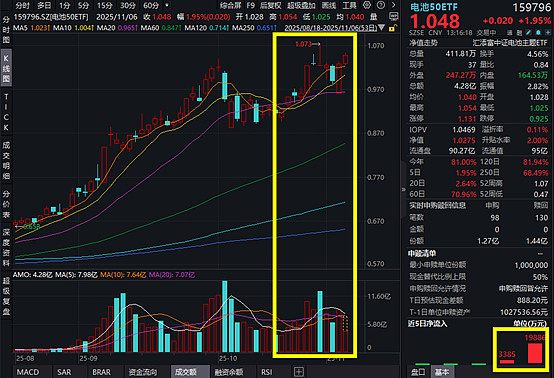The width and height of the screenshot is (554, 378).
Task: Add a new indicator with plus box icon
Action: (299, 372)
